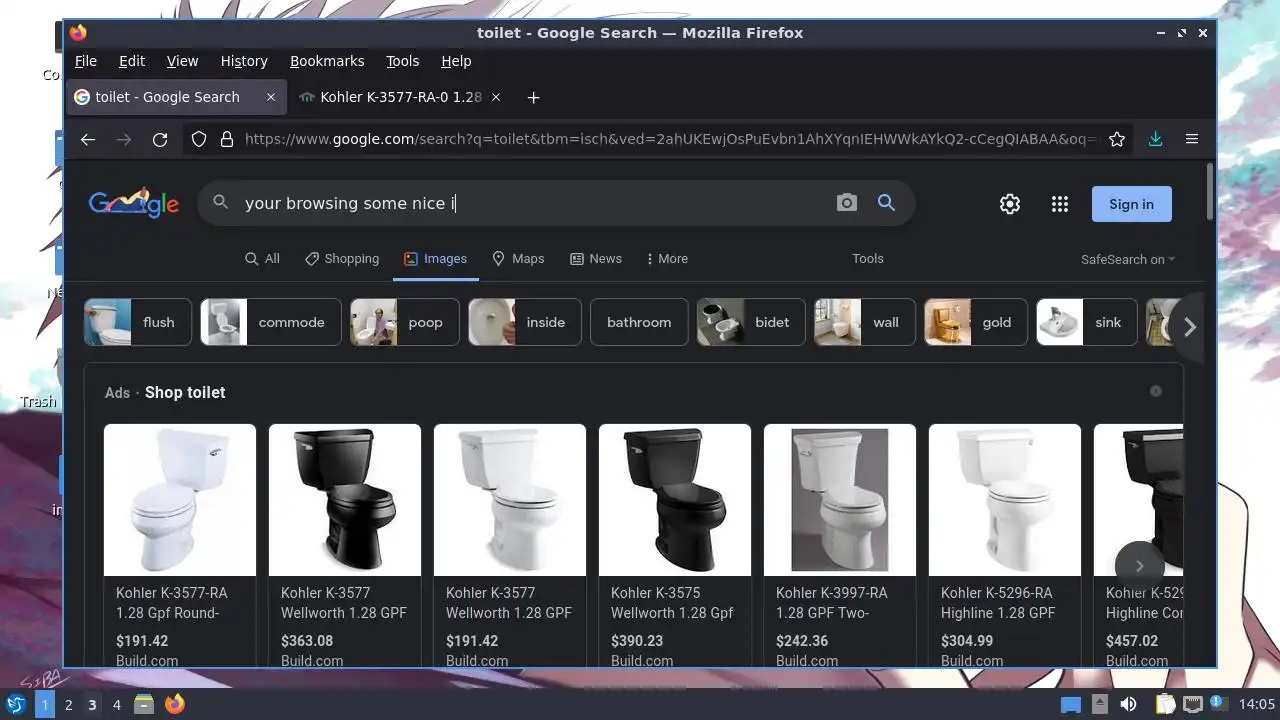Viewport: 1280px width, 720px height.
Task: Reload the current page
Action: point(160,139)
